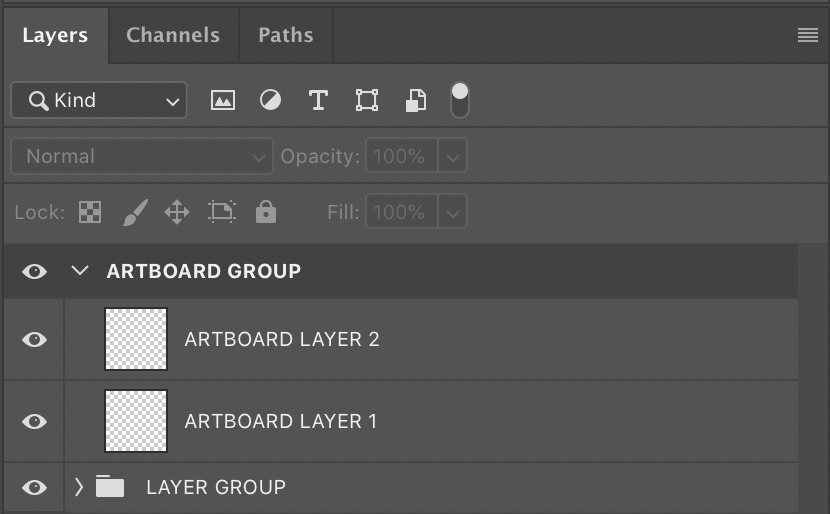This screenshot has width=830, height=514.
Task: Click the Fill: label scrubby slider
Action: point(343,212)
